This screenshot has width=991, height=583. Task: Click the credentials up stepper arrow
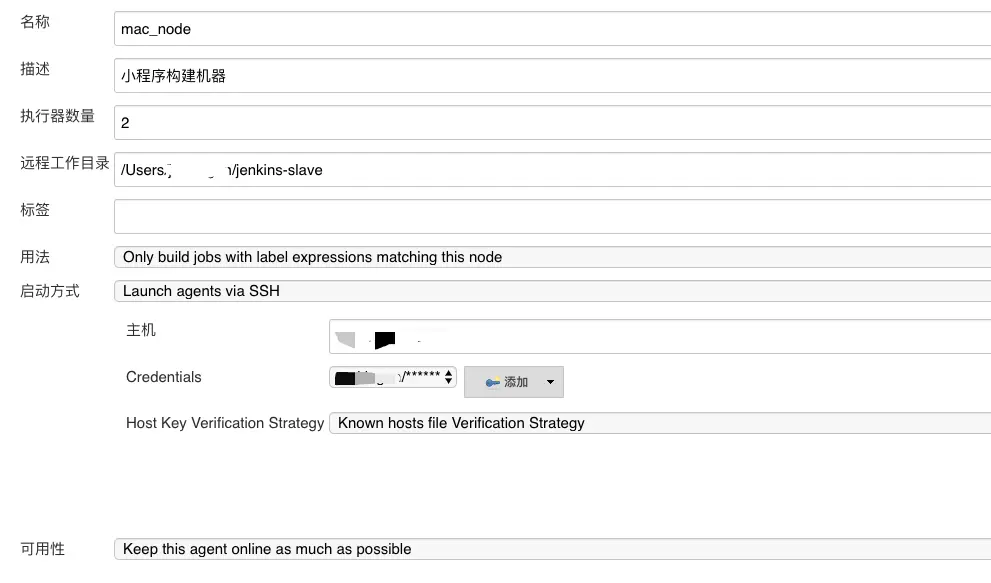(x=448, y=373)
